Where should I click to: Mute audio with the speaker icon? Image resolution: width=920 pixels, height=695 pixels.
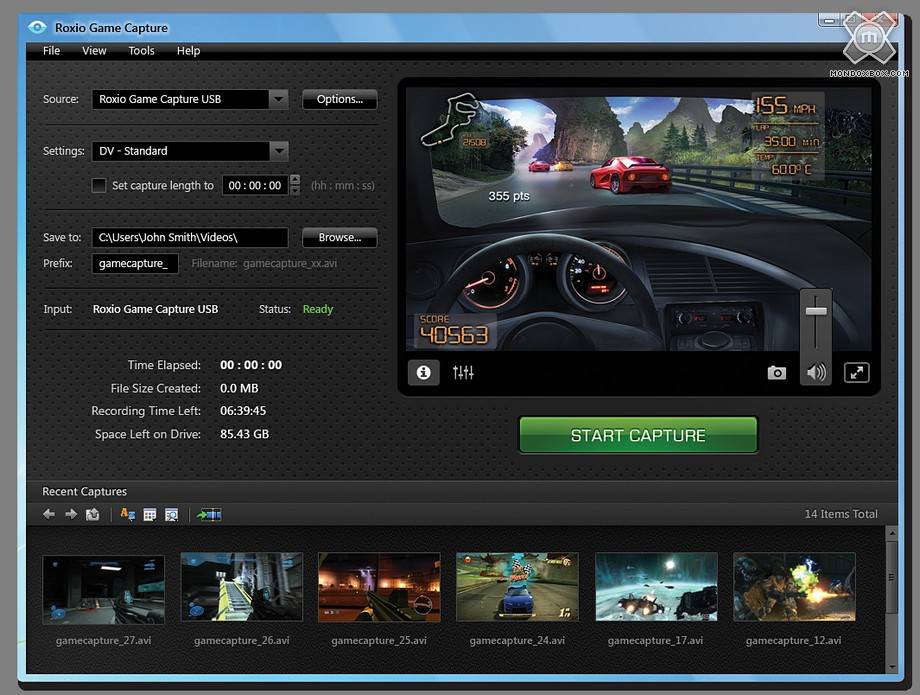pyautogui.click(x=817, y=373)
